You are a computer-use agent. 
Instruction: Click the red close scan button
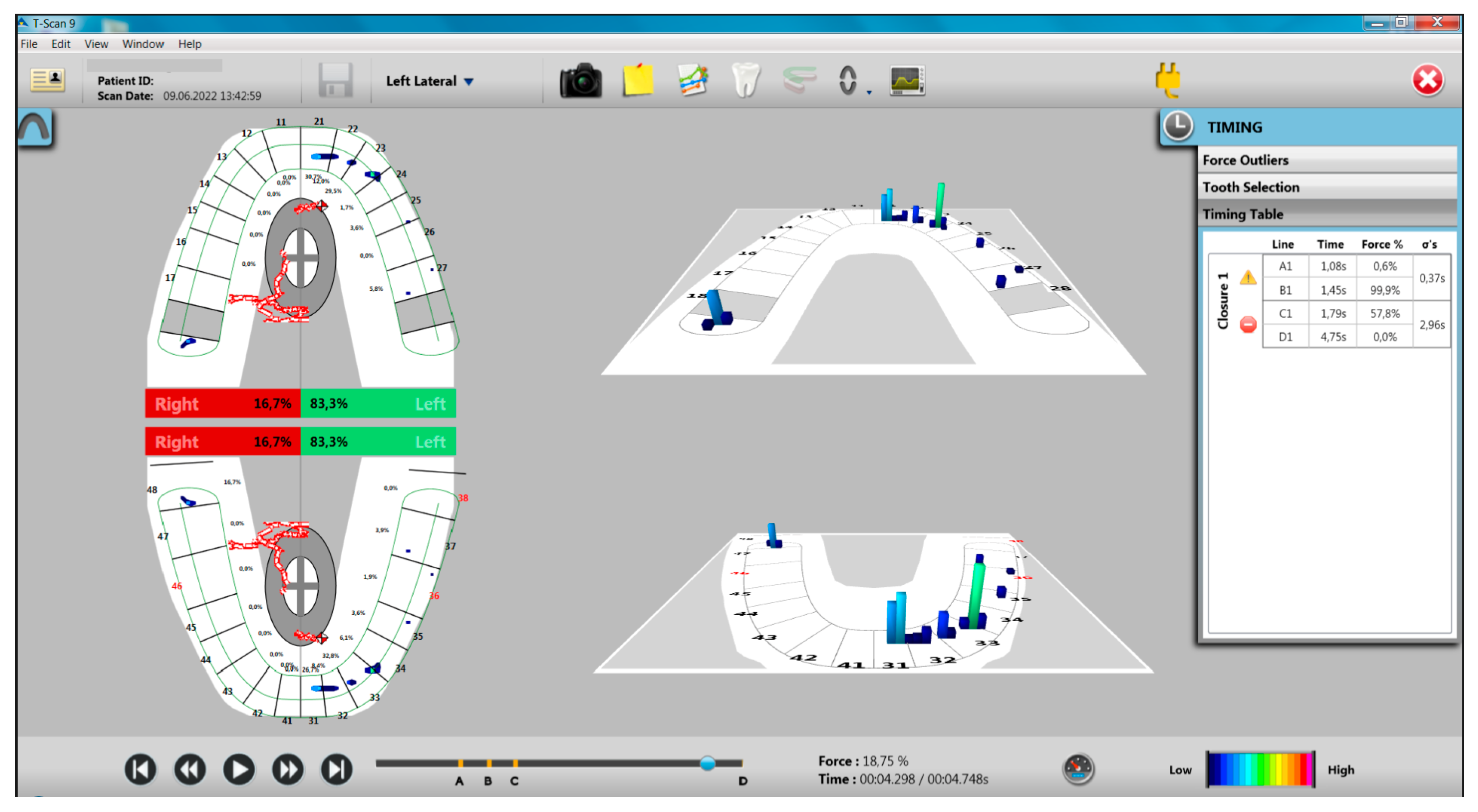click(x=1427, y=80)
